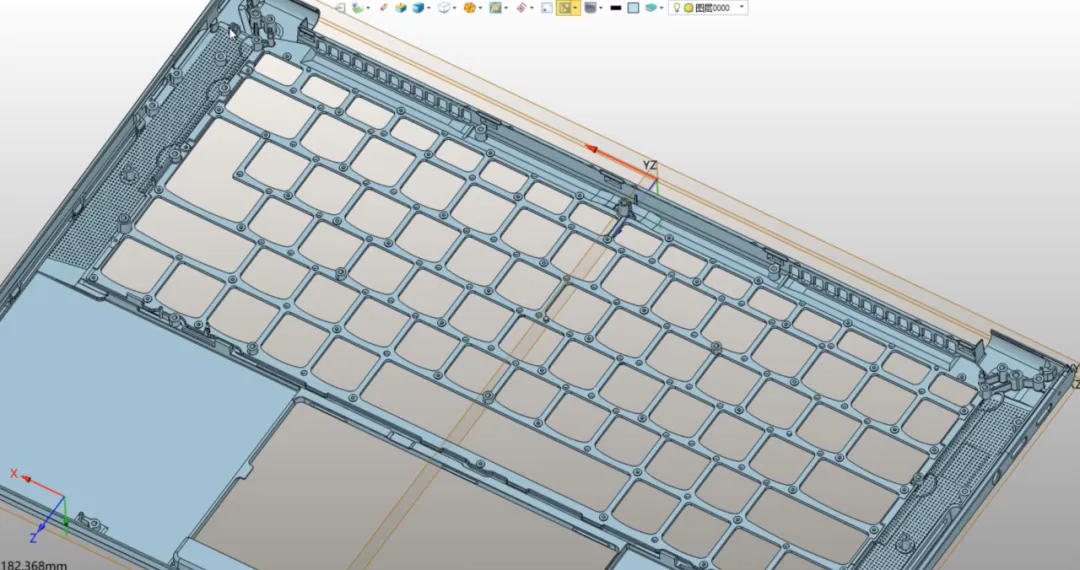This screenshot has height=570, width=1080.
Task: Expand the framed picture icon dropdown
Action: click(x=506, y=8)
